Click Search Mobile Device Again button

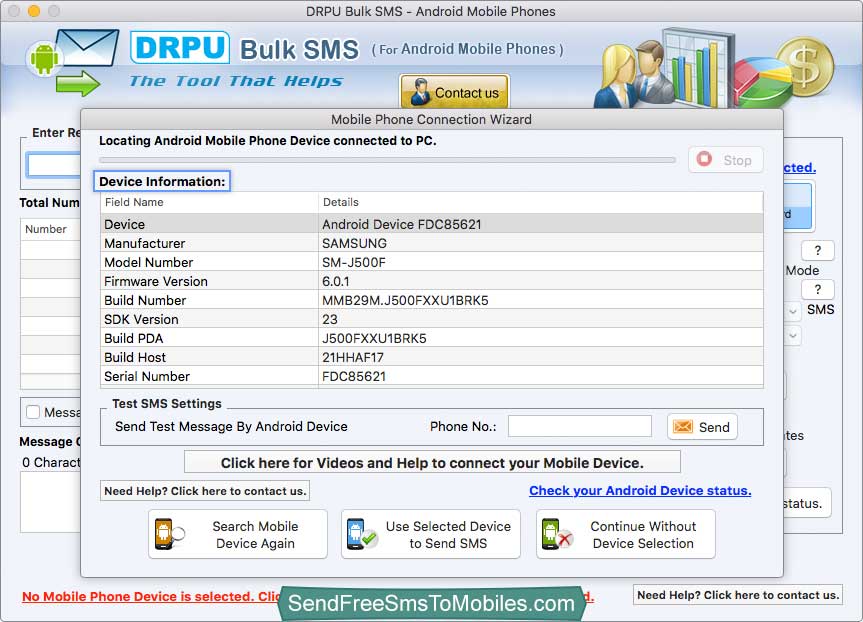238,534
